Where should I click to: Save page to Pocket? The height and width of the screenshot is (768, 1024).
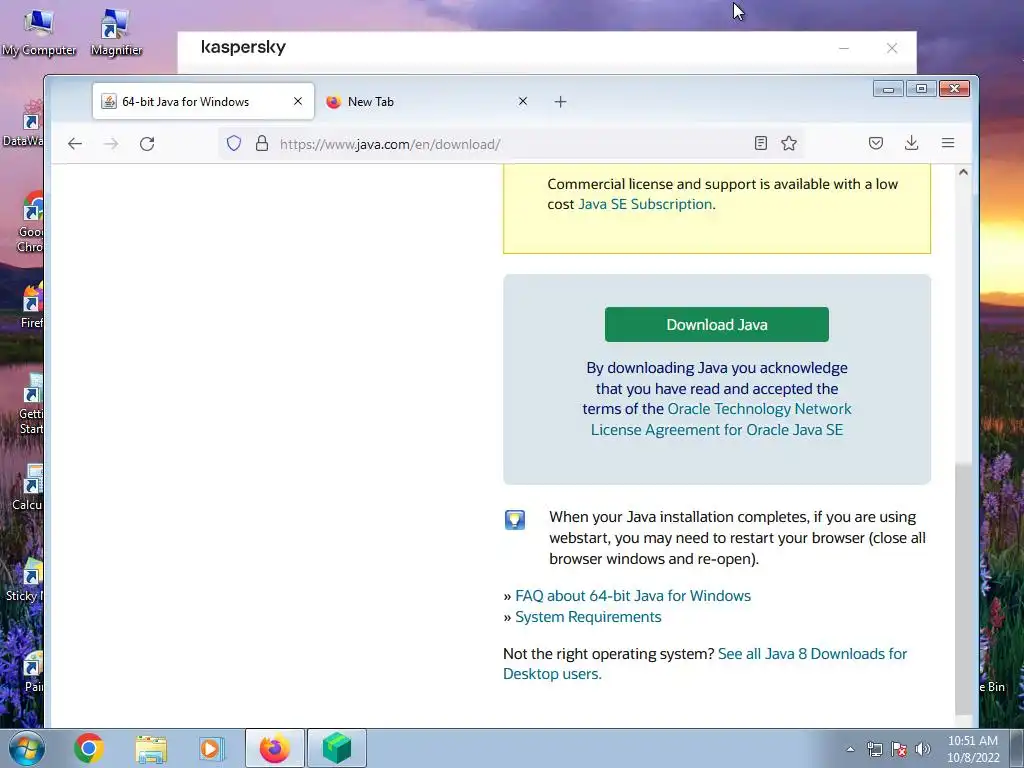coord(876,143)
